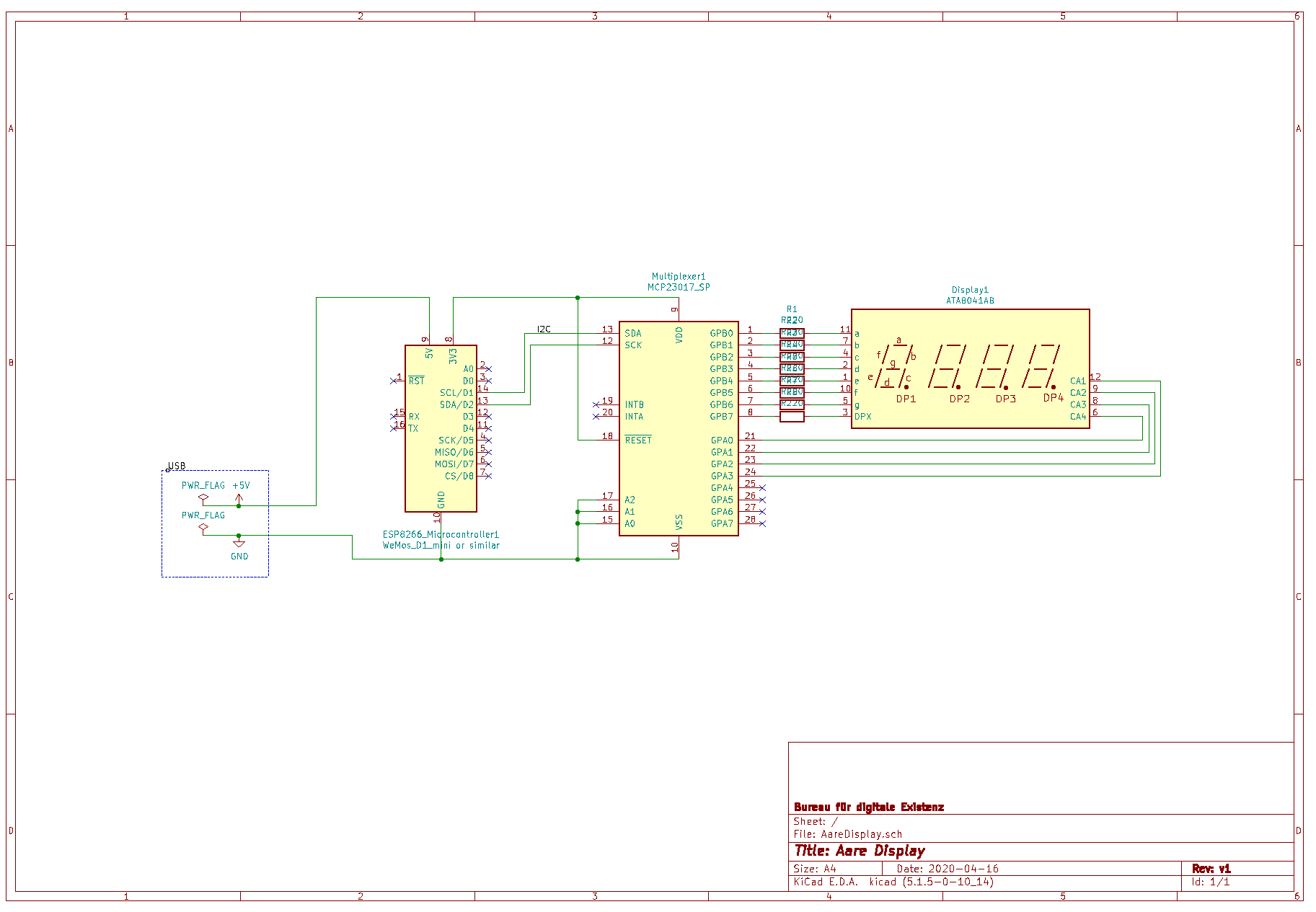
Task: Select the ESP8266_Microcontroller1 reference label
Action: click(x=441, y=534)
